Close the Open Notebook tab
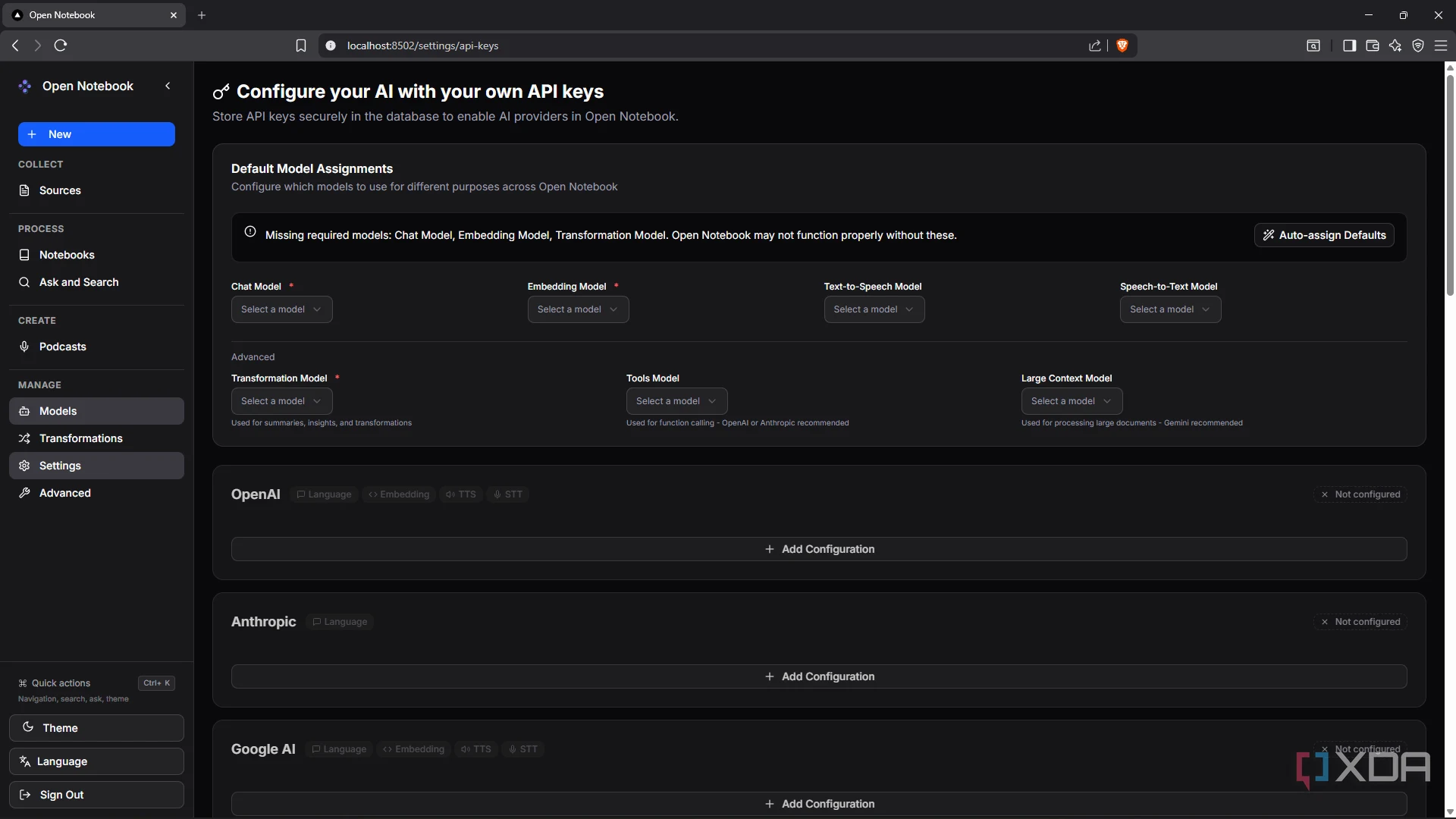The image size is (1456, 819). [x=174, y=15]
